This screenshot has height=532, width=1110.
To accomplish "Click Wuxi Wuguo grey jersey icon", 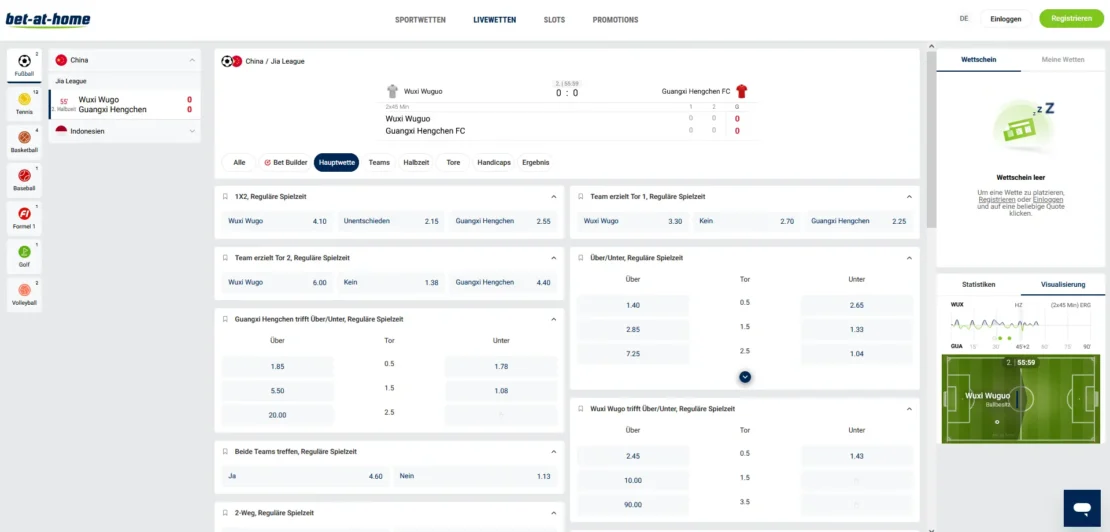I will tap(392, 91).
